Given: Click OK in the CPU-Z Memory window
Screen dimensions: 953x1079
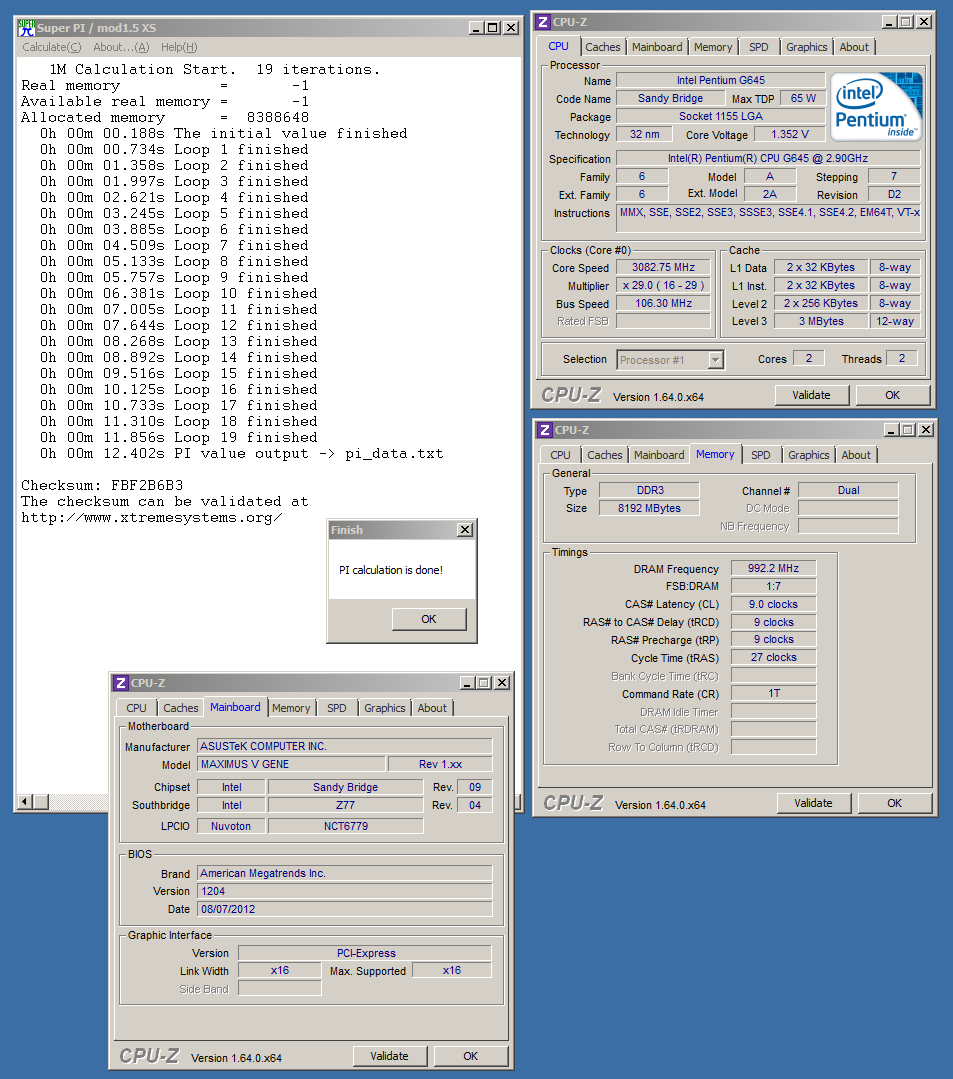Looking at the screenshot, I should click(x=895, y=803).
